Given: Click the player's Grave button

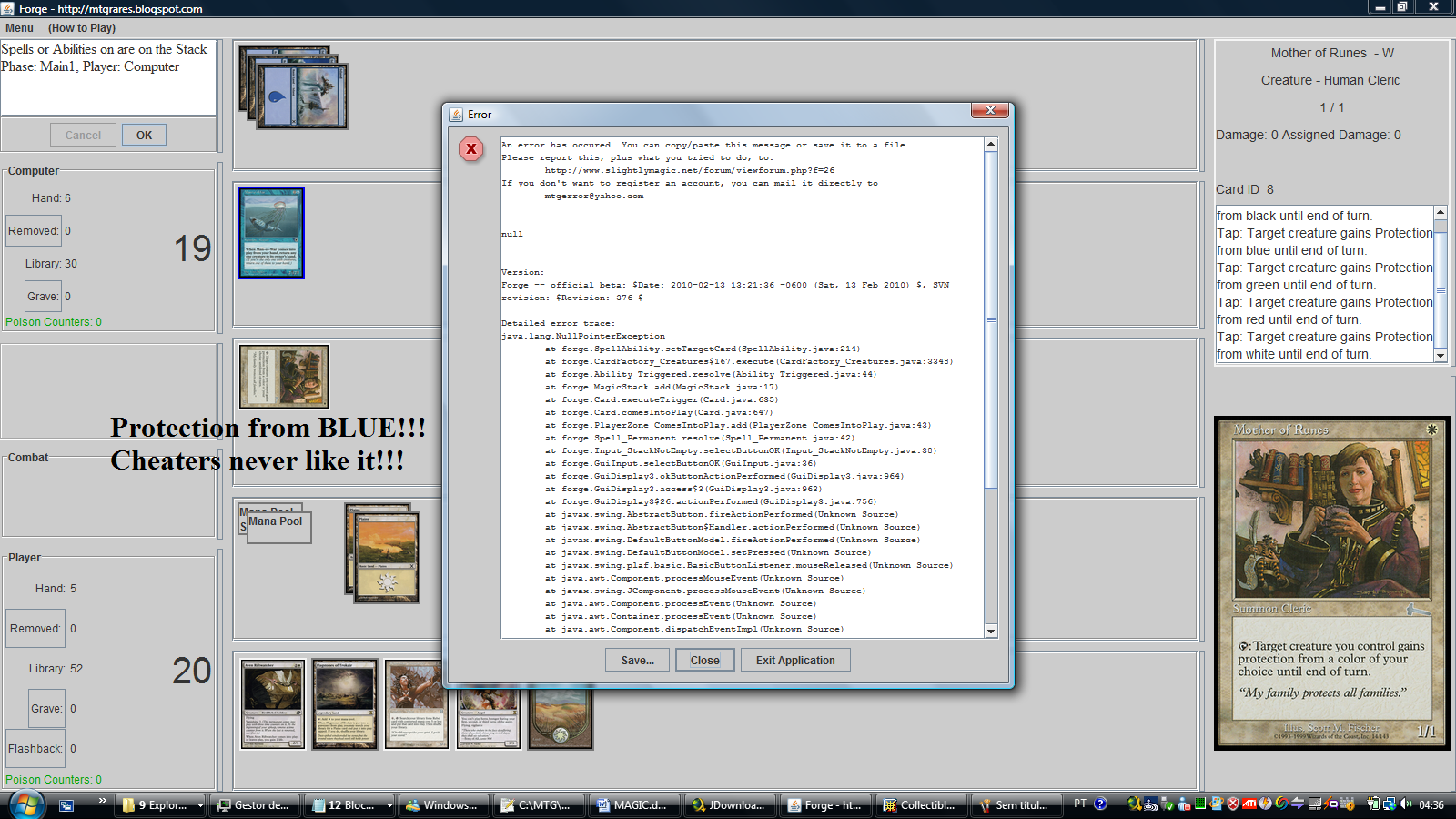Looking at the screenshot, I should coord(46,709).
